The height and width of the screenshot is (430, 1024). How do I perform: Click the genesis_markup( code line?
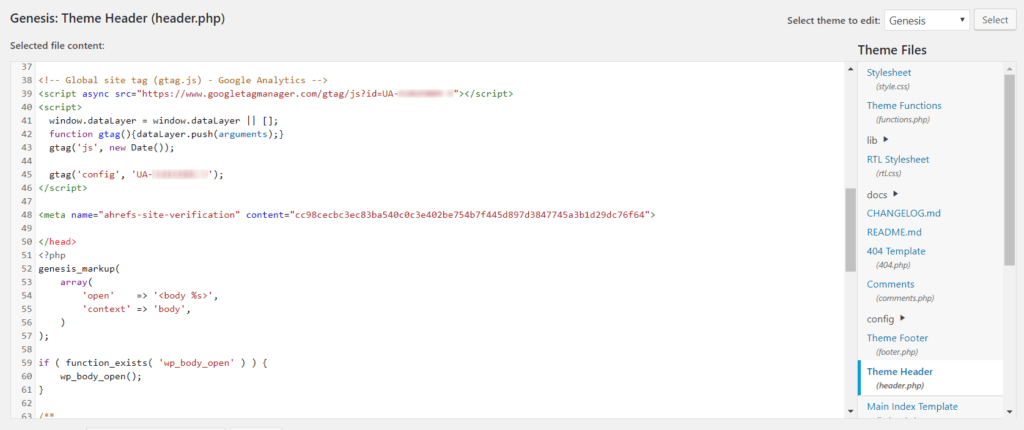(80, 268)
